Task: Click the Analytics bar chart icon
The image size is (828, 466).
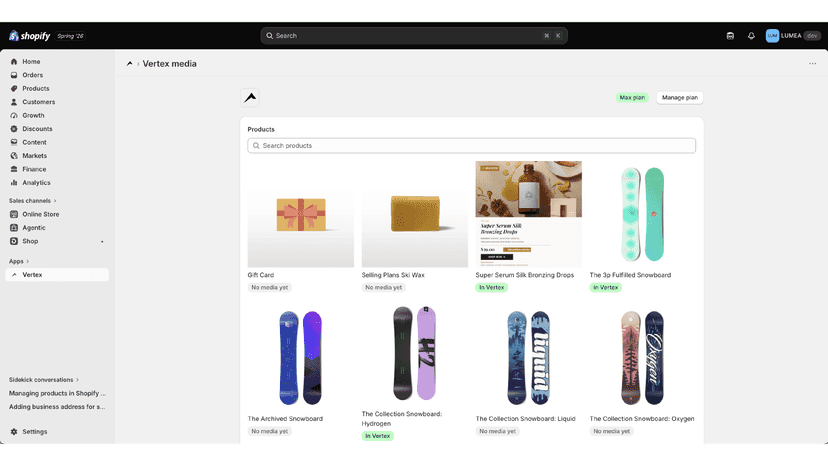Action: click(14, 183)
